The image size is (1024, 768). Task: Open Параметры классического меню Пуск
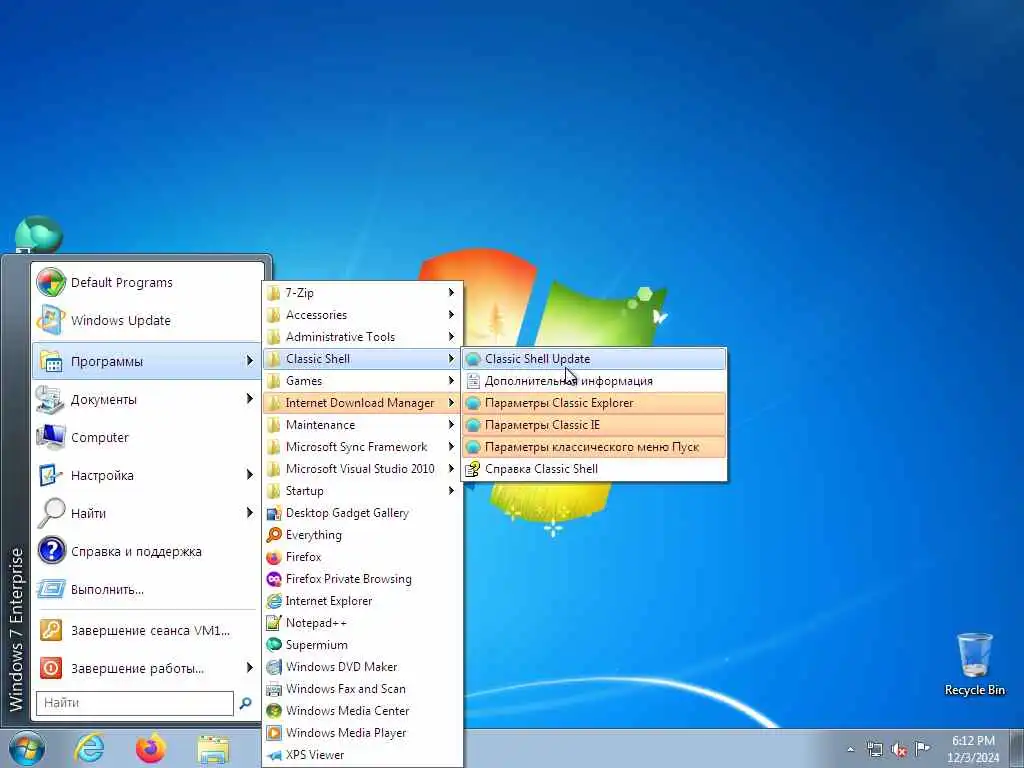[x=594, y=447]
